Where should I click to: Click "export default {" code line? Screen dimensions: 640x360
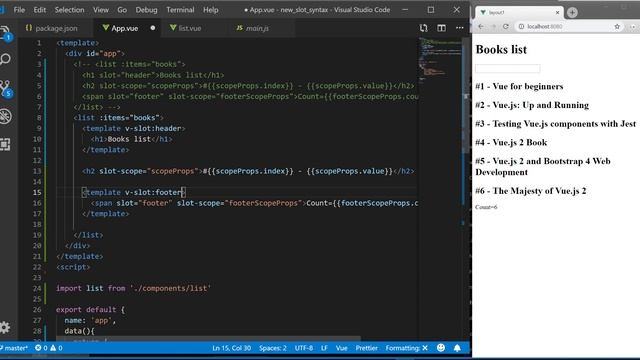click(90, 309)
